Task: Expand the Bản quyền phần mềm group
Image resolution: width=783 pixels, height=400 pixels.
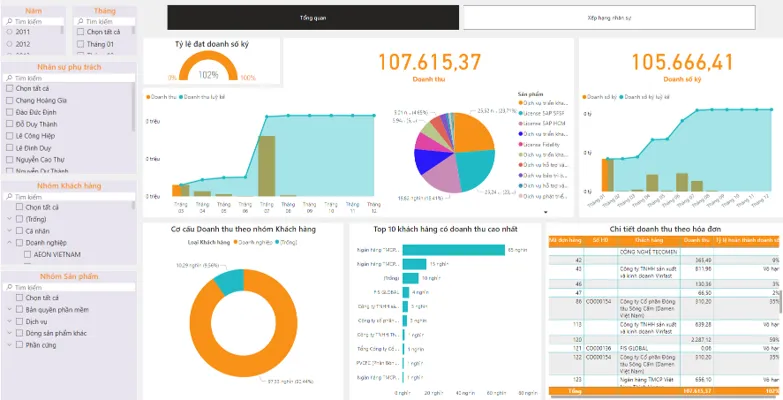Action: coord(9,310)
